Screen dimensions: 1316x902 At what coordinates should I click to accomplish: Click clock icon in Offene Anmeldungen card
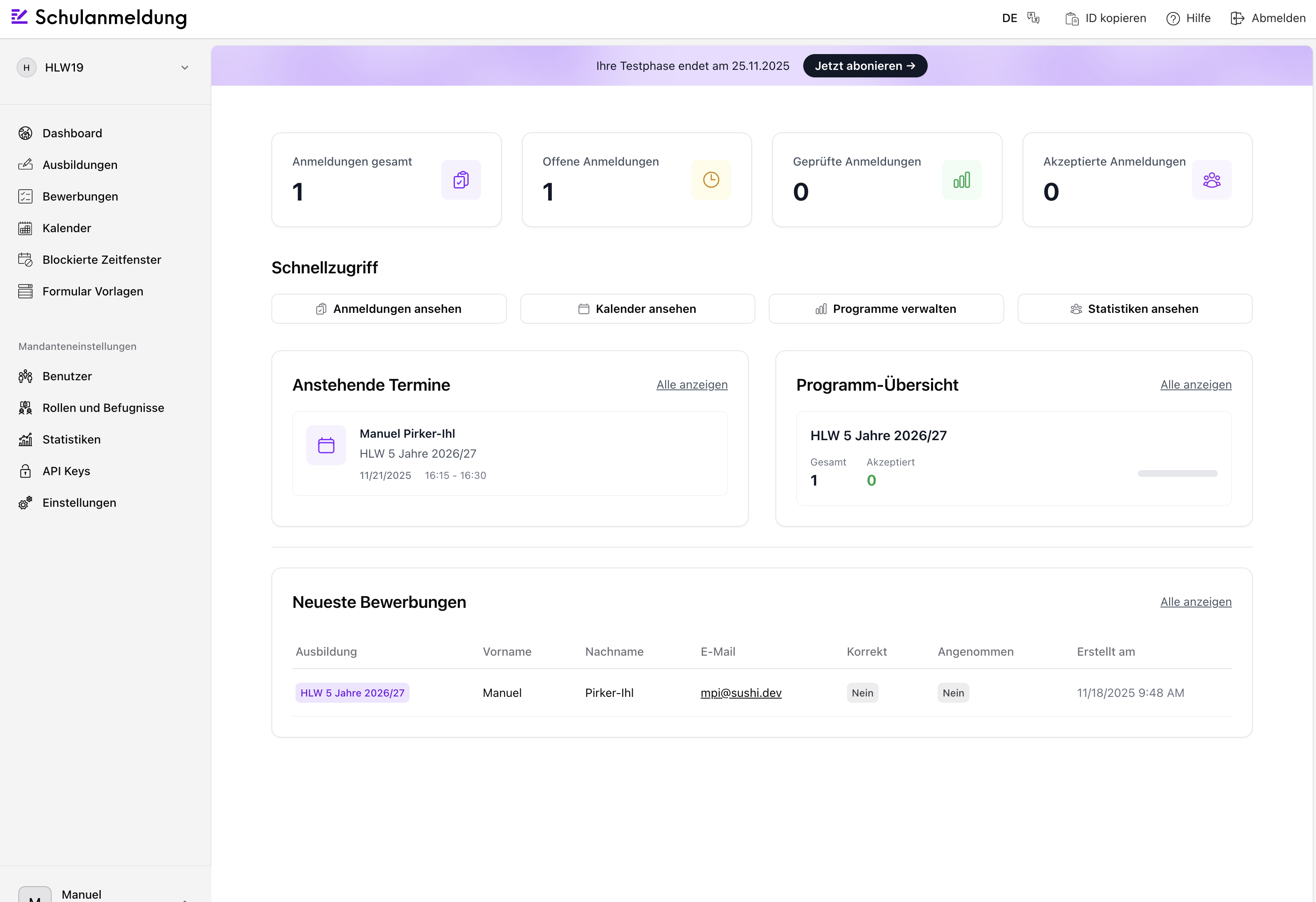pyautogui.click(x=711, y=180)
